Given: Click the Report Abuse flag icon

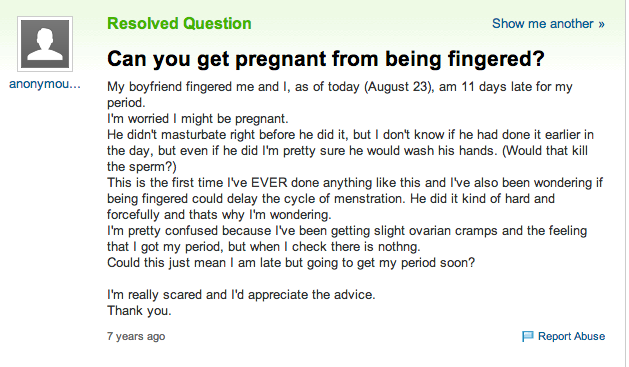Looking at the screenshot, I should 528,336.
